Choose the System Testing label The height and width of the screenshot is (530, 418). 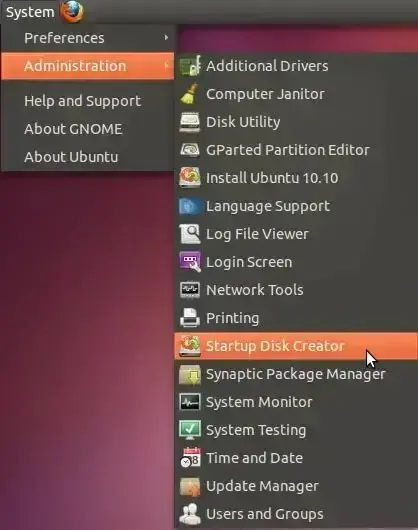click(x=256, y=430)
